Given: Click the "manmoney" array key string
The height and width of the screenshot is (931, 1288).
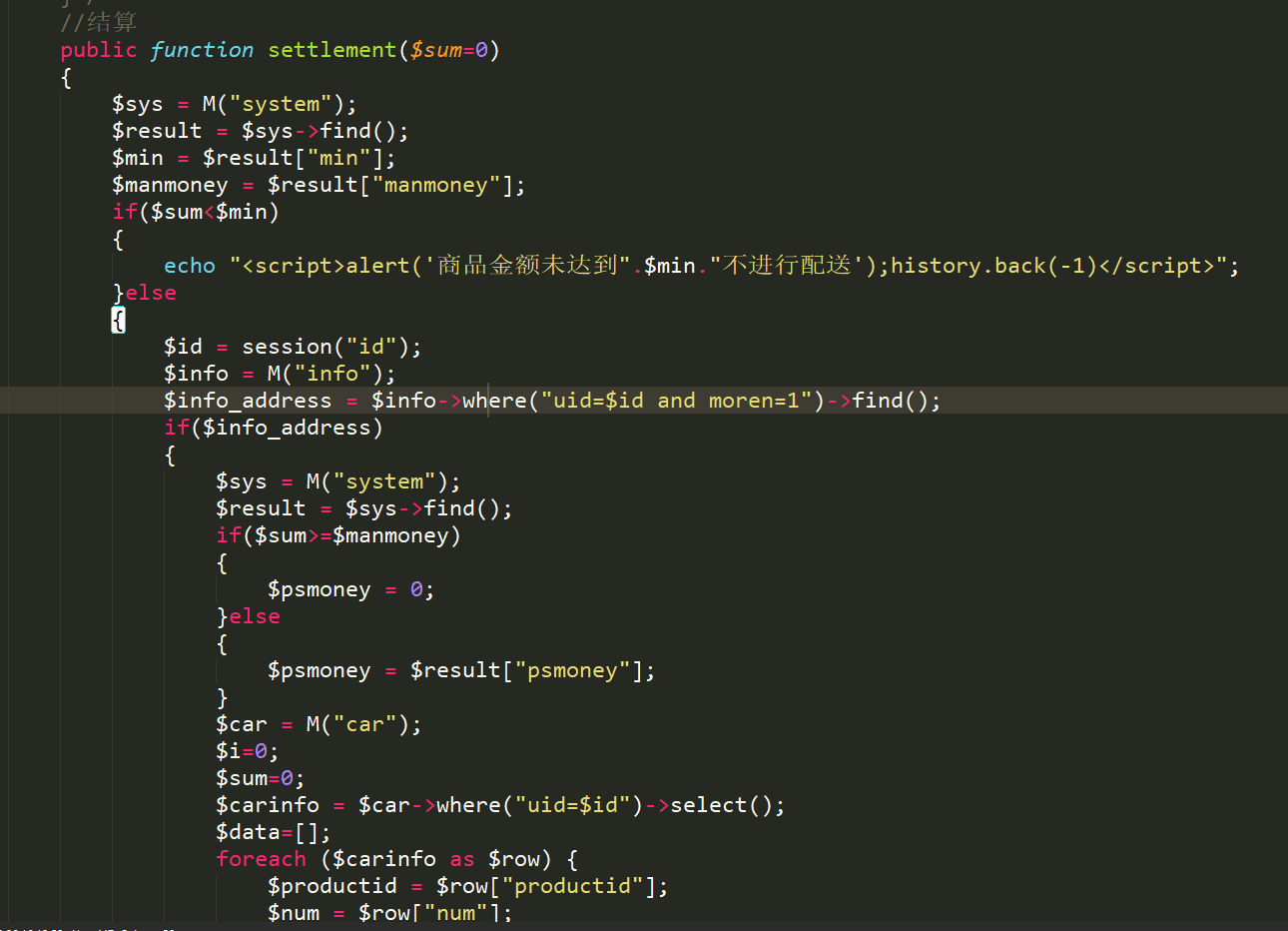Looking at the screenshot, I should click(x=435, y=185).
